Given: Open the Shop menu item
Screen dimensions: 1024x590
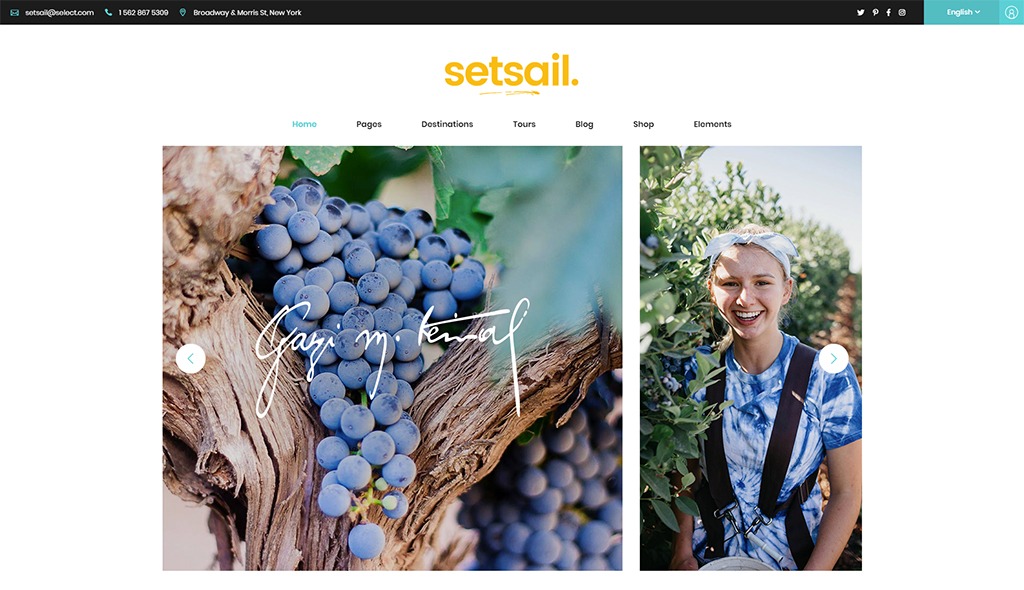Looking at the screenshot, I should coord(643,124).
